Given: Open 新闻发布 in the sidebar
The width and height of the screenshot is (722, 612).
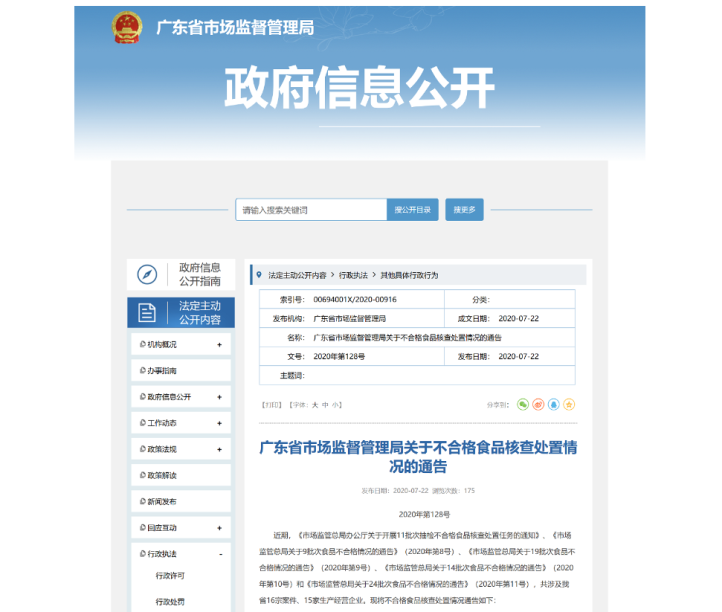Looking at the screenshot, I should [162, 501].
